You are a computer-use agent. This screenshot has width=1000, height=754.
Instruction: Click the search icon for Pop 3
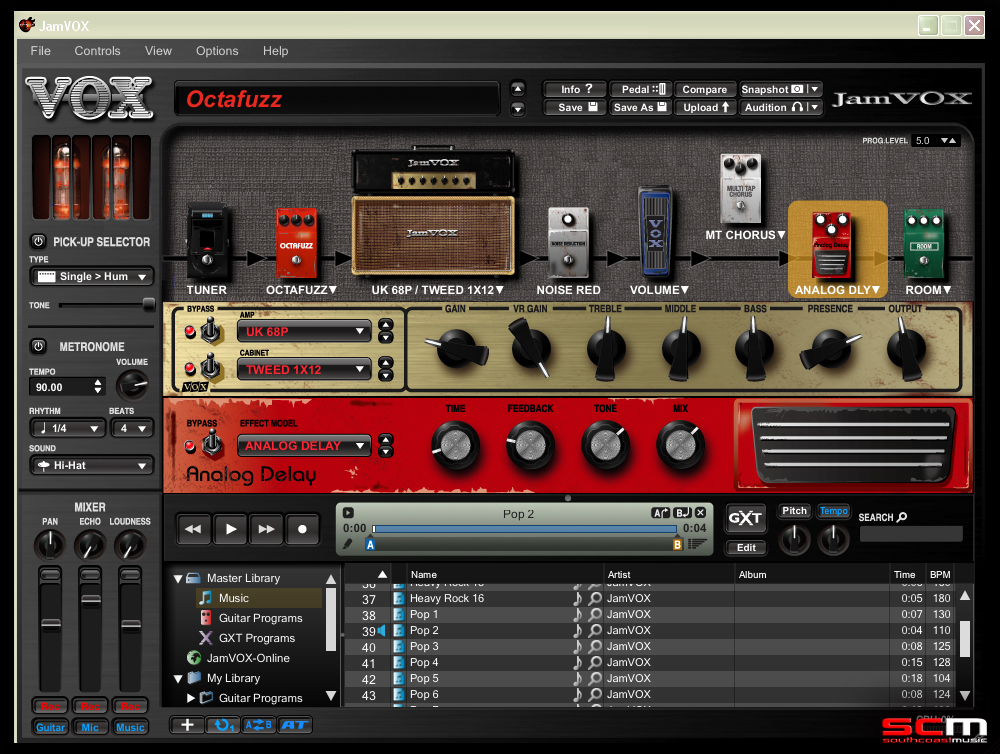[594, 646]
